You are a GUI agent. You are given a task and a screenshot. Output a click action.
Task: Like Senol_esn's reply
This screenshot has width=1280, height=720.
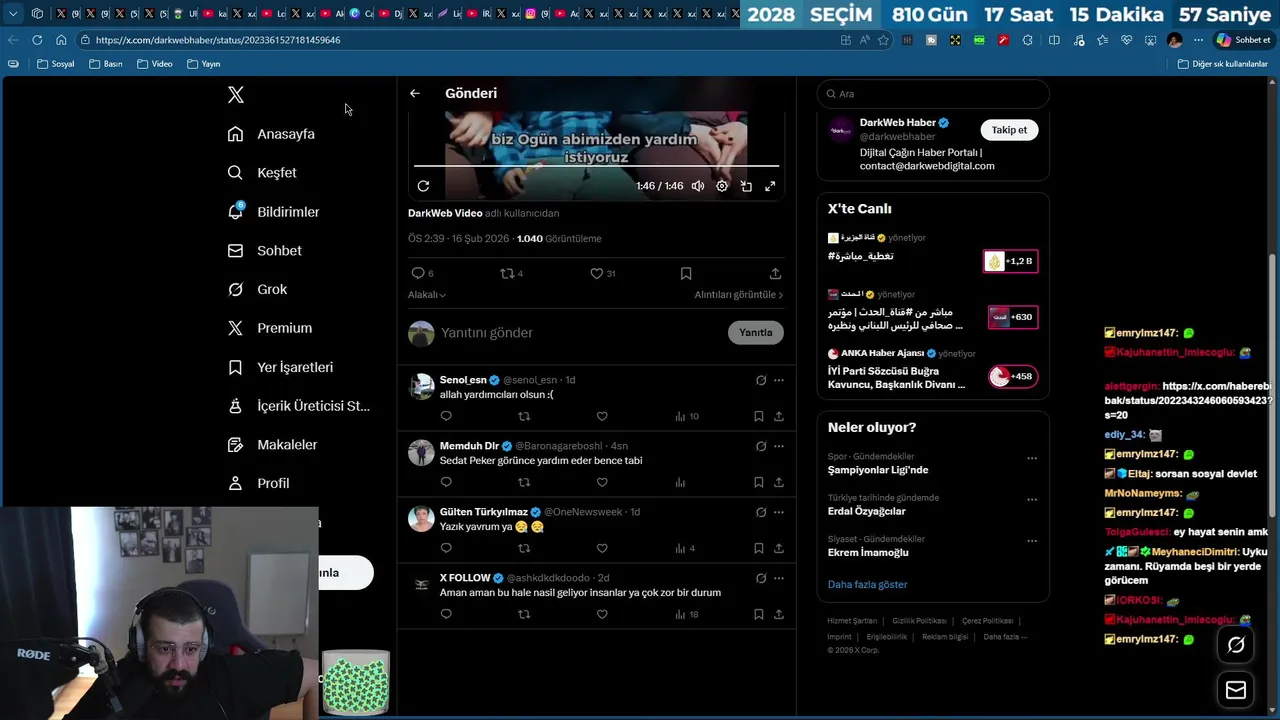coord(602,416)
